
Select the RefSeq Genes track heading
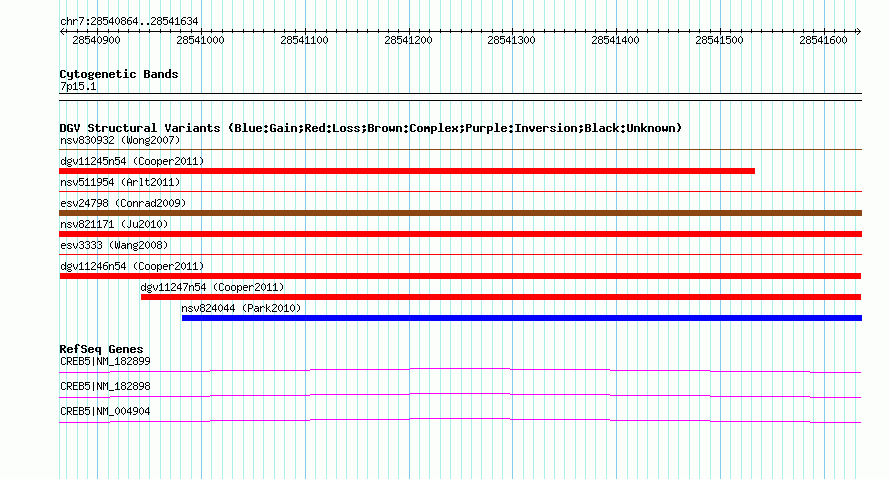(x=101, y=349)
